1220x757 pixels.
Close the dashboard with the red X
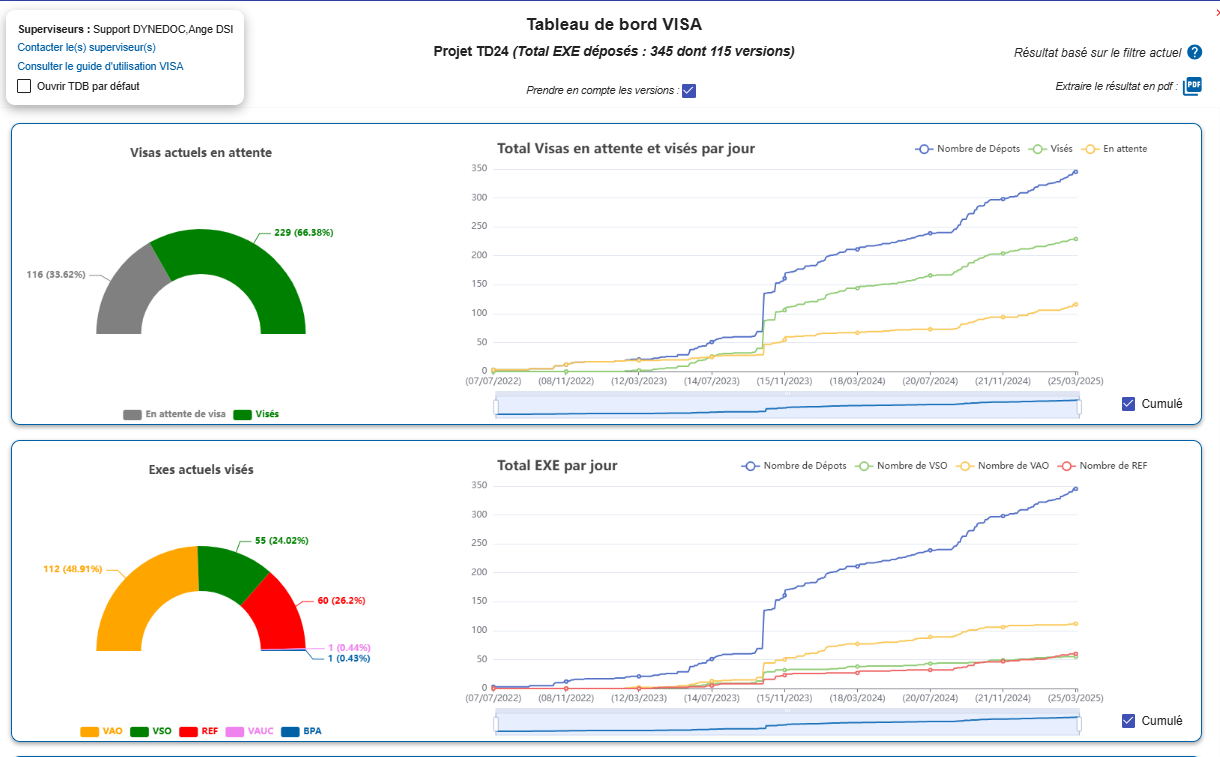click(x=1215, y=12)
